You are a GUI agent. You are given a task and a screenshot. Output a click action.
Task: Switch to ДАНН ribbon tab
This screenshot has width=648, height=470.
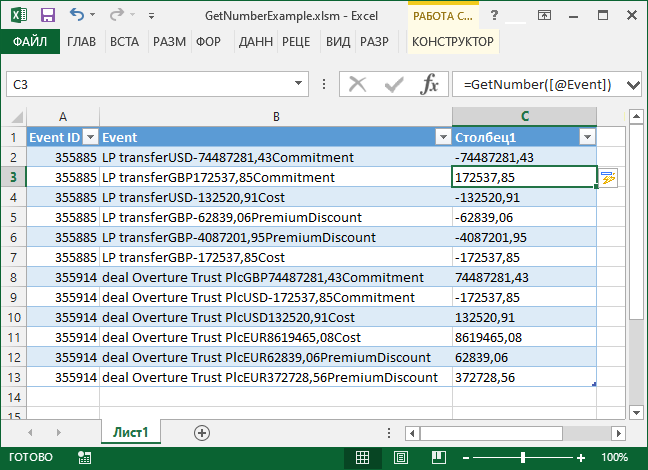[x=255, y=41]
